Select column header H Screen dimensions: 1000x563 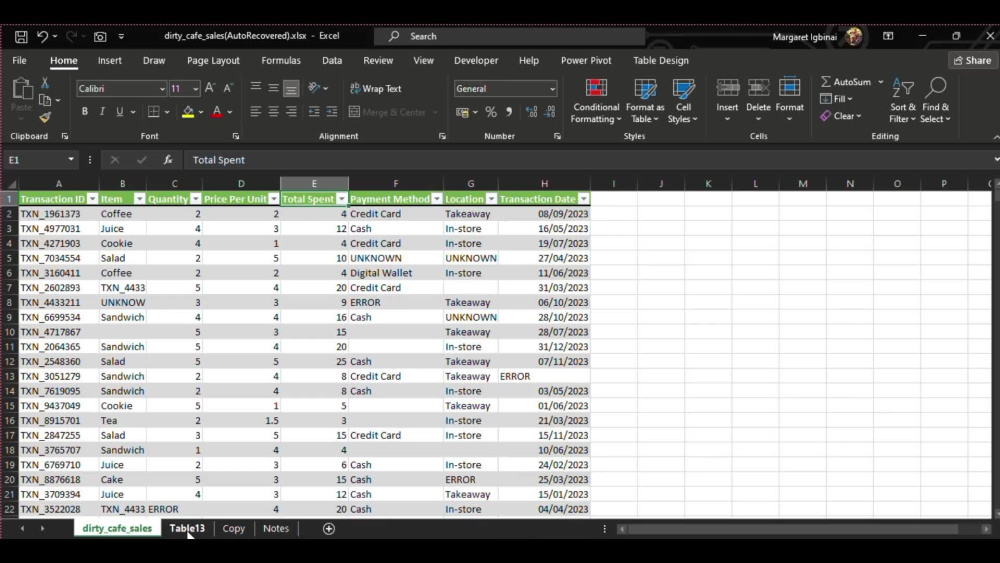[544, 184]
